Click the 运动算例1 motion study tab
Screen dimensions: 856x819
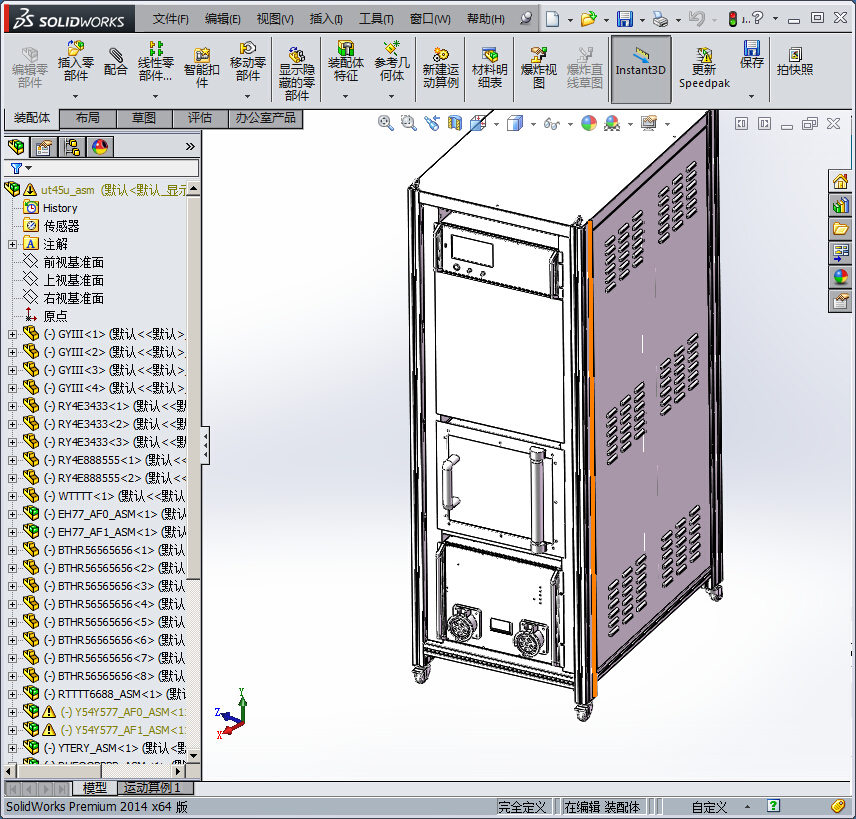pyautogui.click(x=152, y=789)
